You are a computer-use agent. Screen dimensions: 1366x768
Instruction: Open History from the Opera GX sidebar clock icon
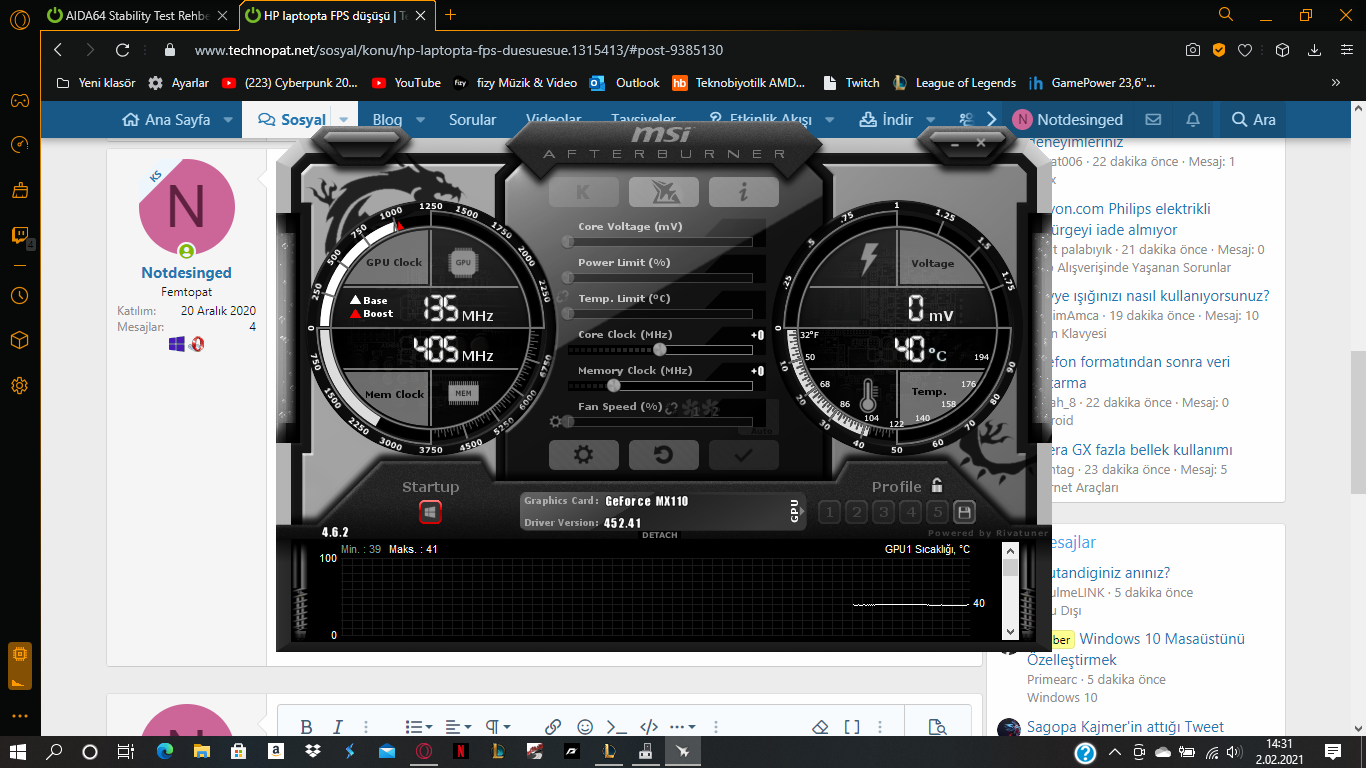(19, 296)
